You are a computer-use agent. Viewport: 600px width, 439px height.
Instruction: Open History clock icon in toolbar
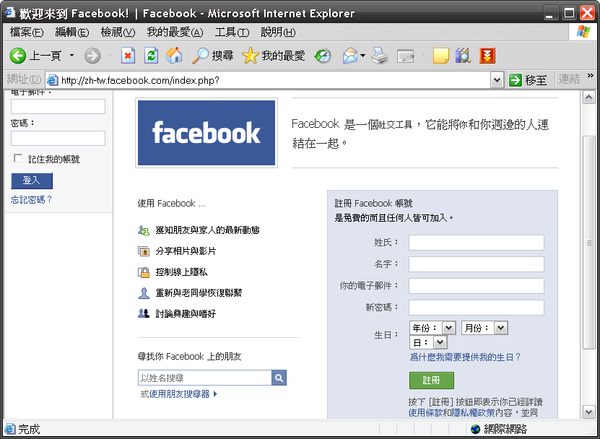click(323, 56)
